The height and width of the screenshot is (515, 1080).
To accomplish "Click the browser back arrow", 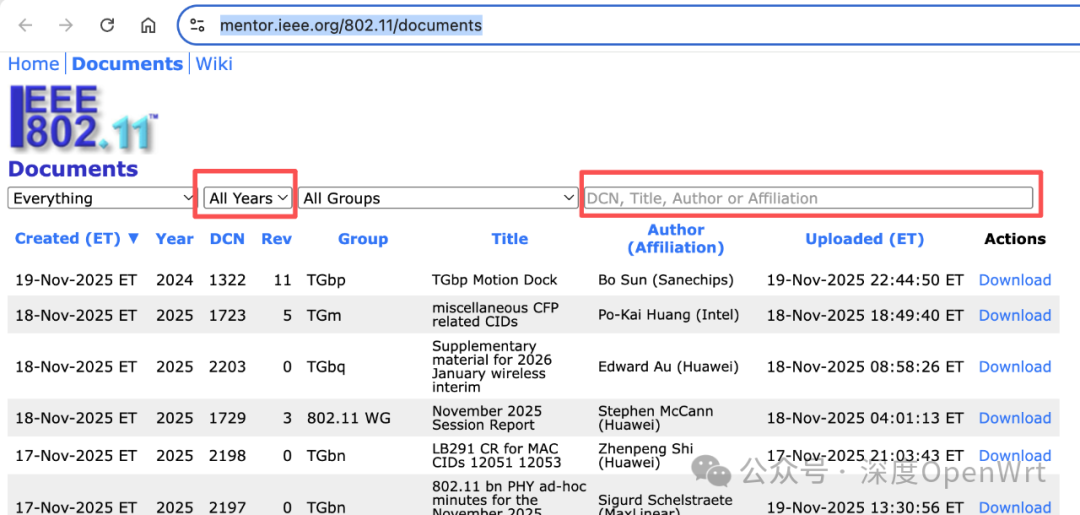I will pyautogui.click(x=25, y=25).
